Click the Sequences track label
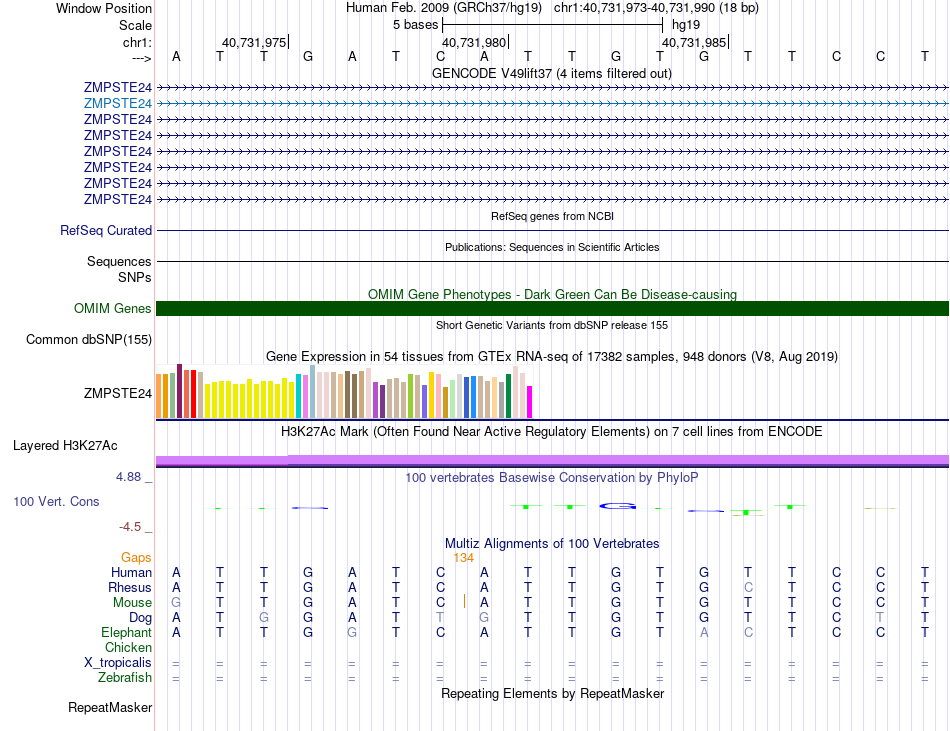 pyautogui.click(x=119, y=261)
